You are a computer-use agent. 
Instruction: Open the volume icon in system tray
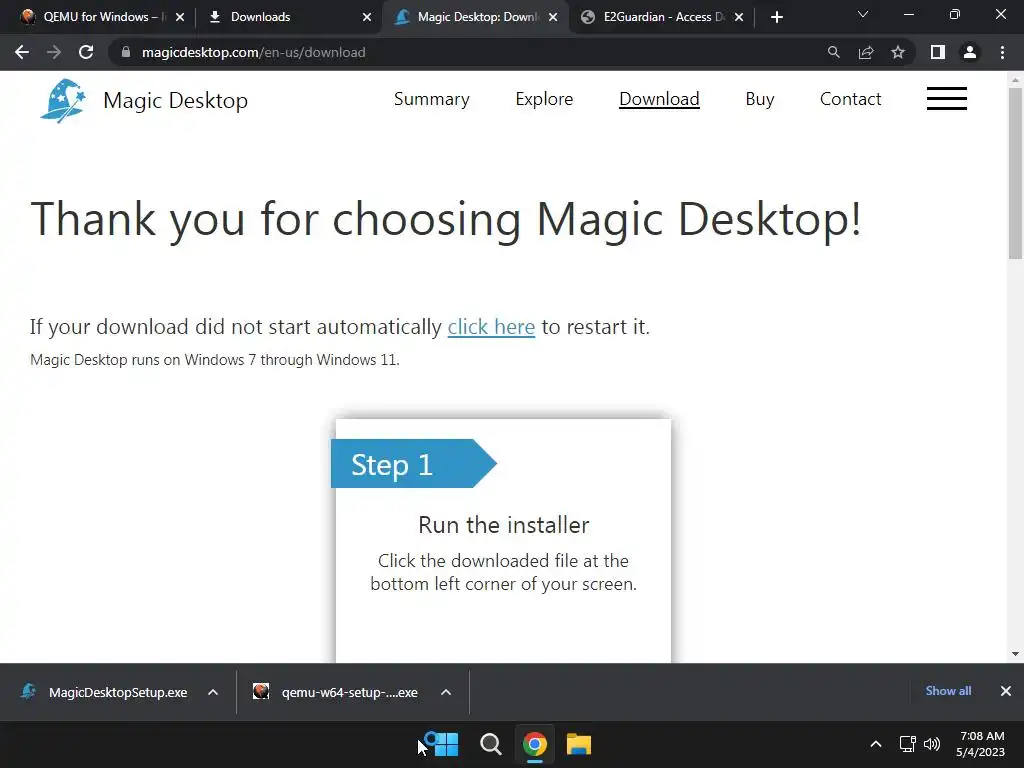click(932, 744)
